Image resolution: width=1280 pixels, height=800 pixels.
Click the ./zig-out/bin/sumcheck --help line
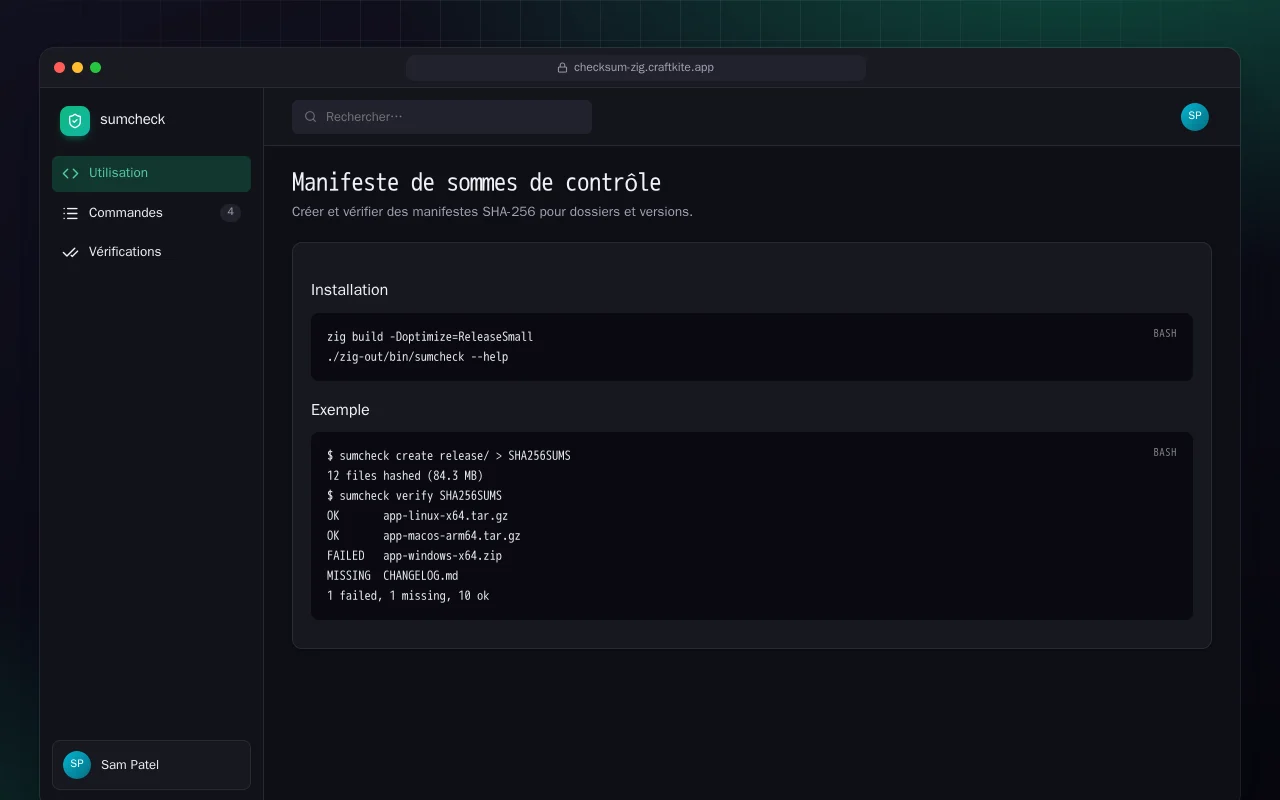click(418, 357)
